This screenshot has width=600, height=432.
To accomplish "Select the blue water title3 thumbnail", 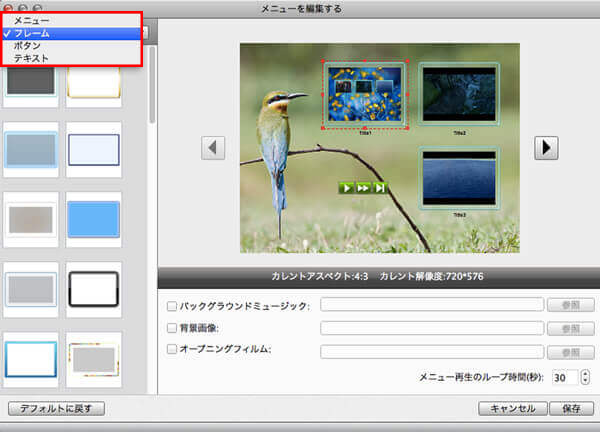I will (x=459, y=178).
